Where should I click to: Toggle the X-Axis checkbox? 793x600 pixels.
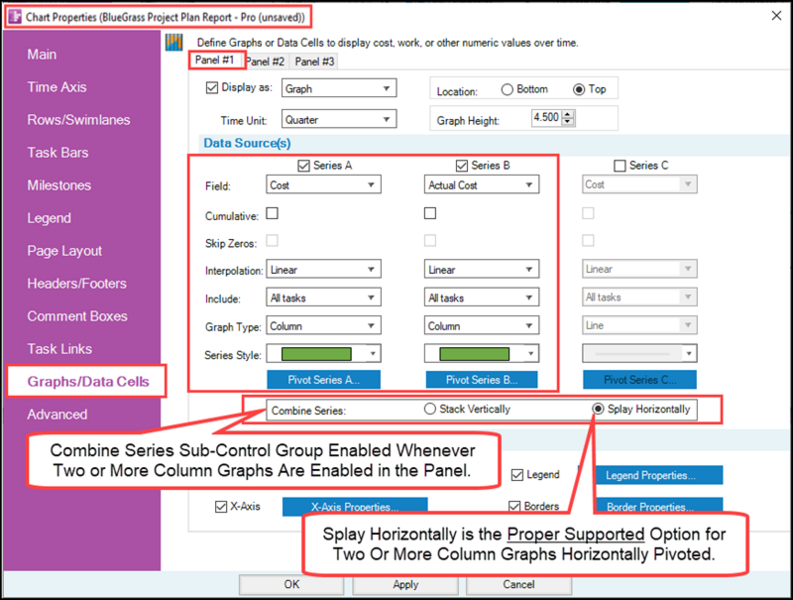[221, 506]
